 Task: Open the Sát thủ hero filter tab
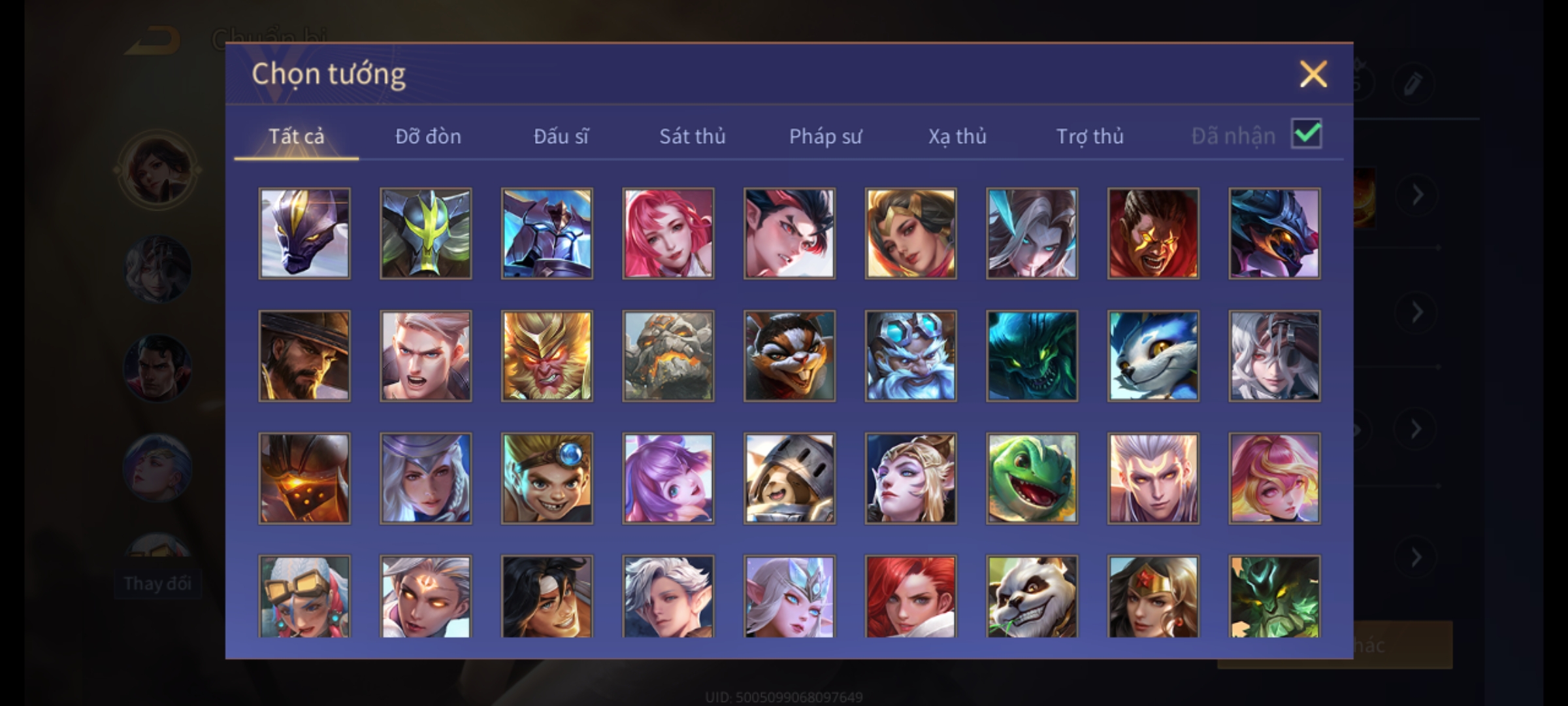[692, 136]
